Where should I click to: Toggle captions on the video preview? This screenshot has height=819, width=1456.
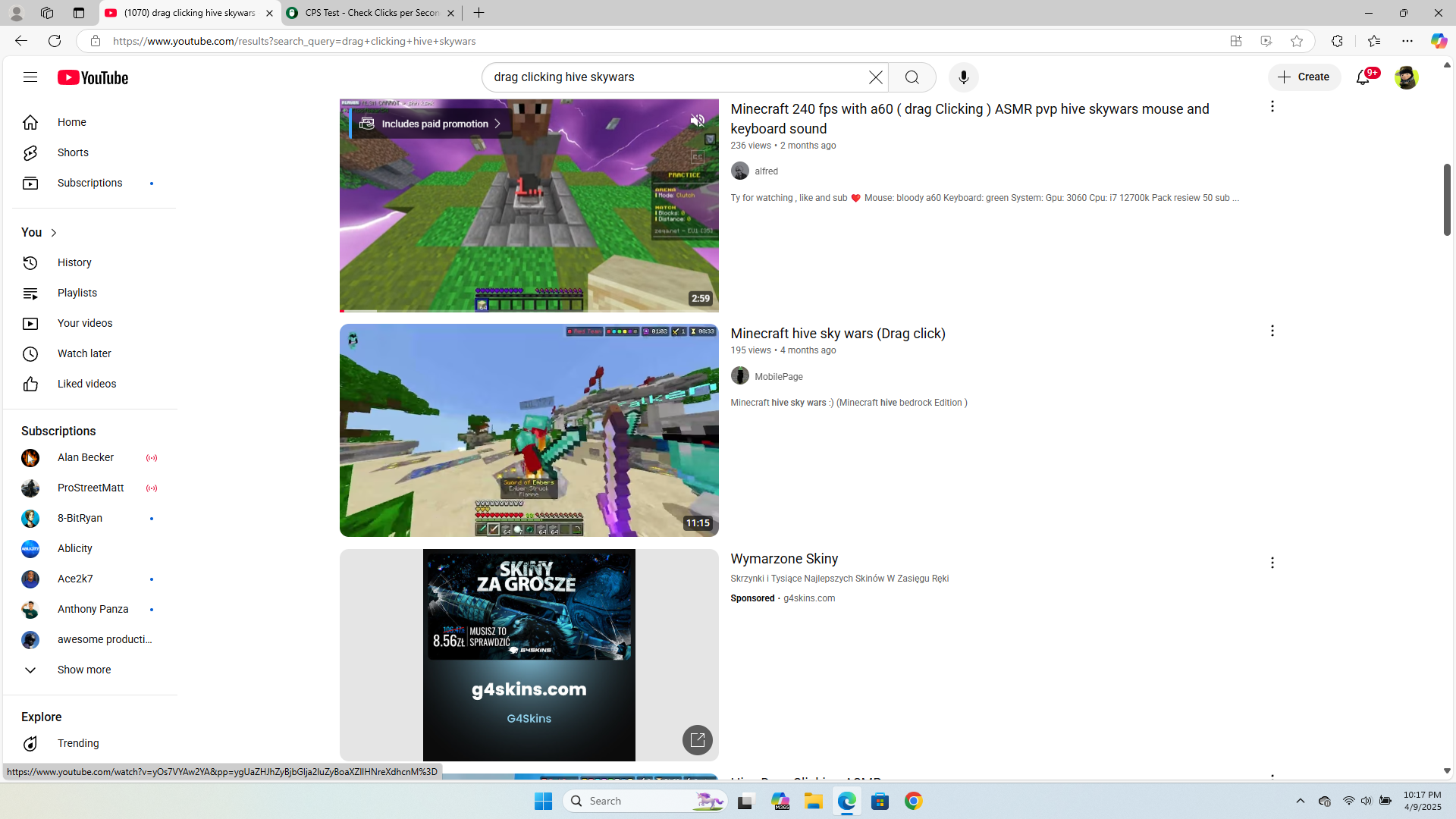(698, 157)
